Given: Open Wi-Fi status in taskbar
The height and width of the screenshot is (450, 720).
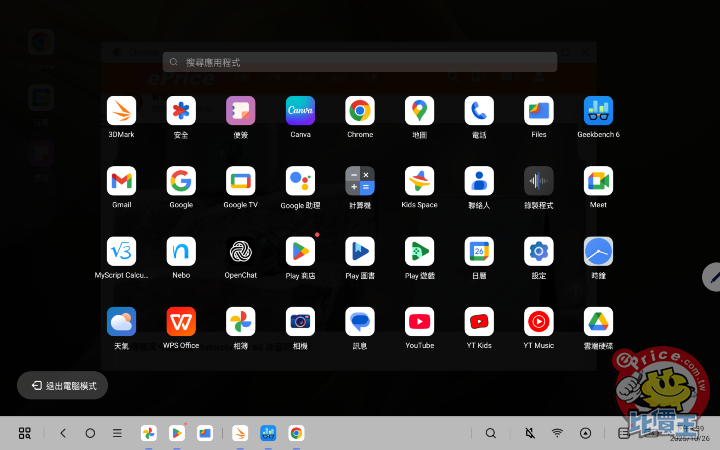Looking at the screenshot, I should tap(557, 433).
